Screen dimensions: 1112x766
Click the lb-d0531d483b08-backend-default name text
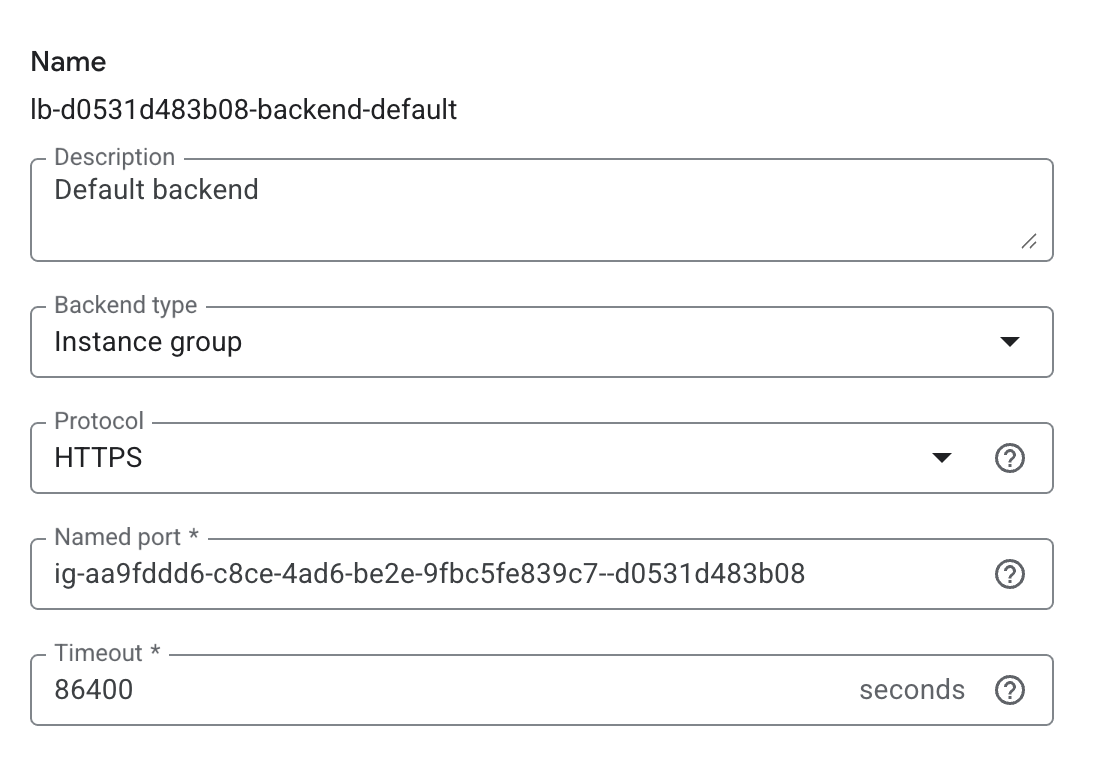click(x=244, y=109)
